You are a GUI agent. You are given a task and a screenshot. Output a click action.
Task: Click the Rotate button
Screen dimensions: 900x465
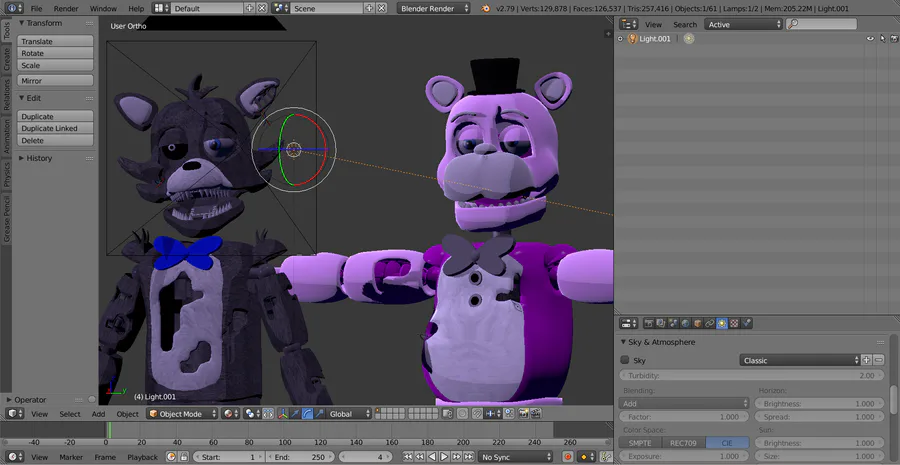click(x=55, y=53)
